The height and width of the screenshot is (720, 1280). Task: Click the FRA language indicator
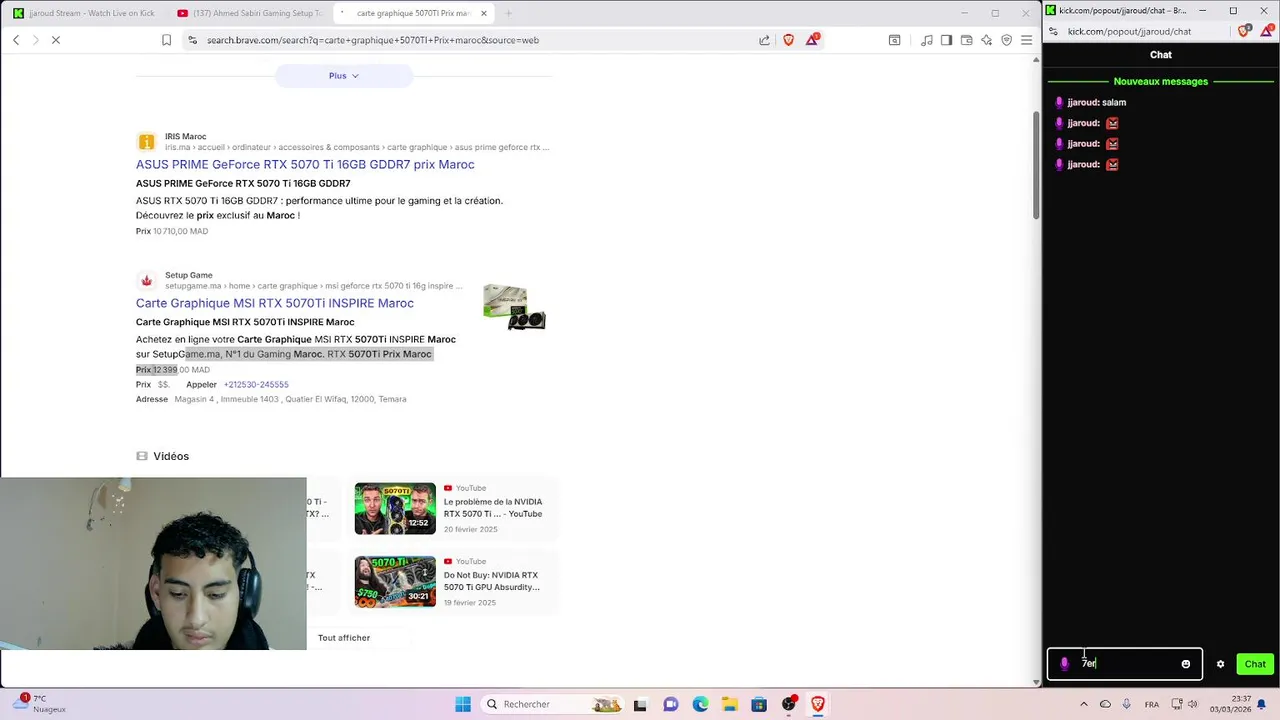(1152, 704)
